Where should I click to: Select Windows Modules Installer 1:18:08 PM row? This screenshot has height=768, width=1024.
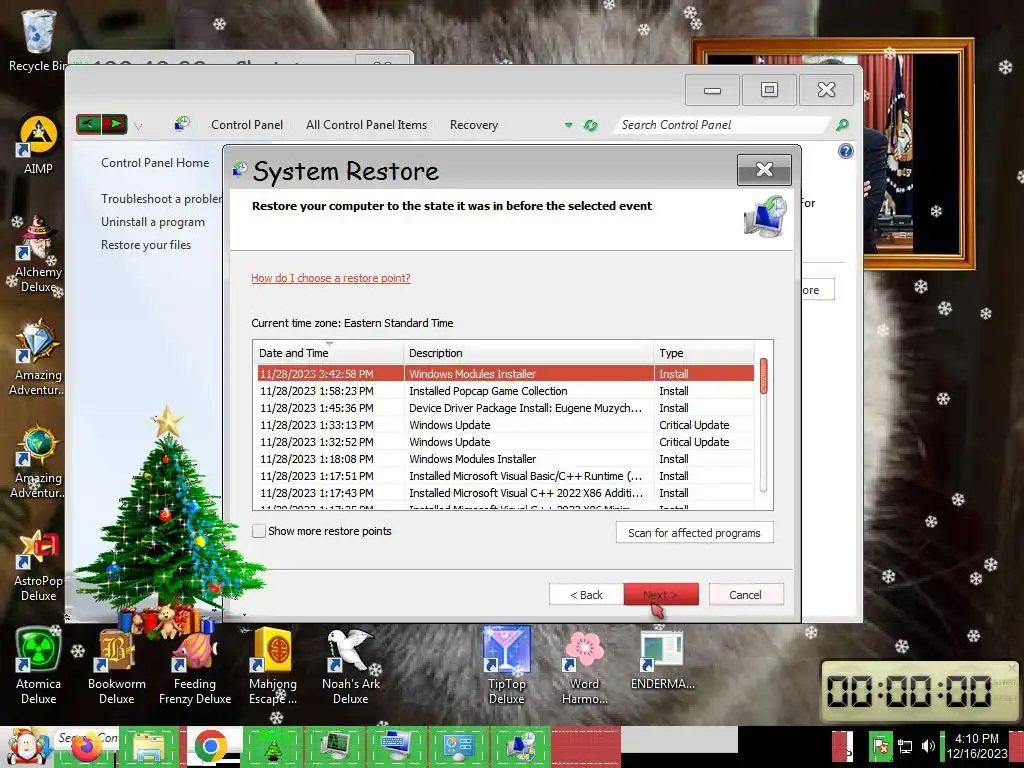pos(505,459)
